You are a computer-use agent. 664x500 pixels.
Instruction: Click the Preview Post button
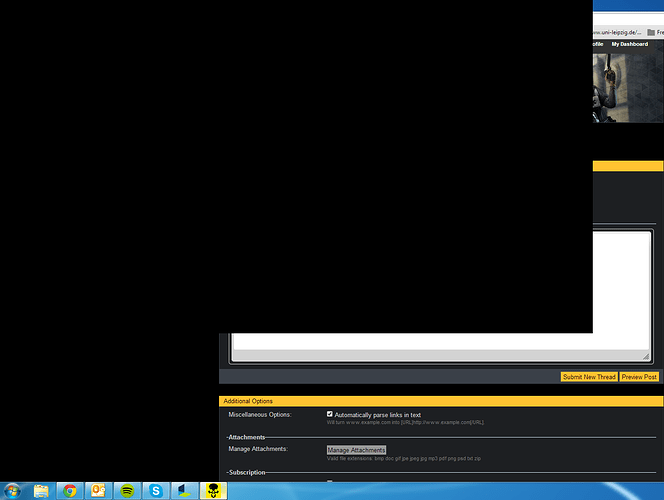pos(639,377)
